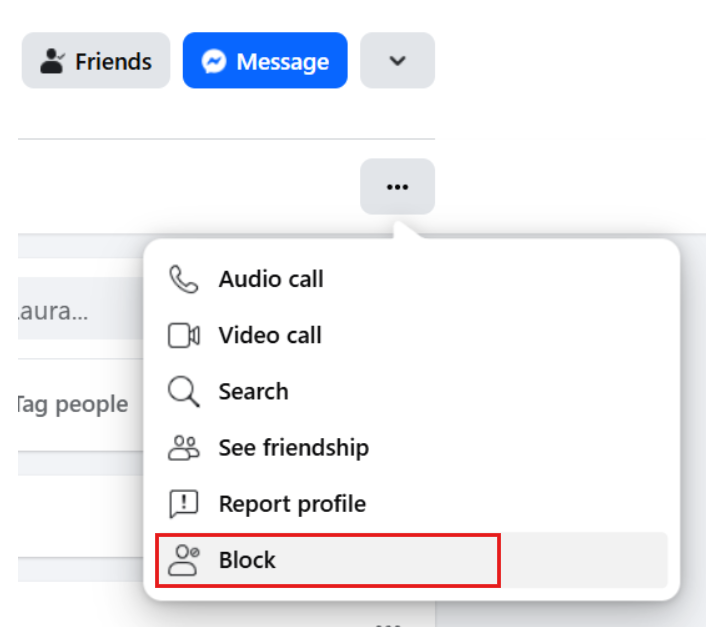Select the Search text label in the menu
This screenshot has height=627, width=706.
click(253, 392)
